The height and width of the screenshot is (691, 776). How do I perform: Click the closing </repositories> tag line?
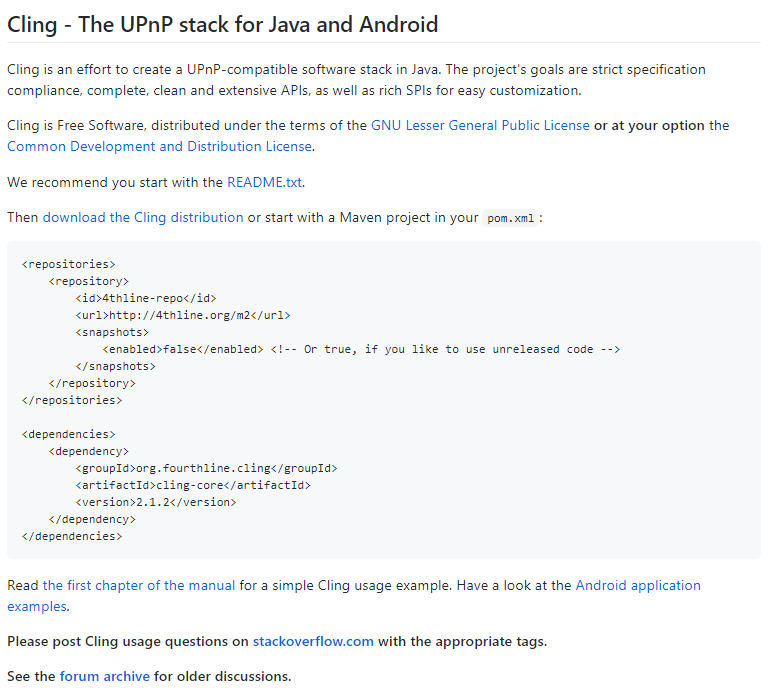(x=72, y=400)
